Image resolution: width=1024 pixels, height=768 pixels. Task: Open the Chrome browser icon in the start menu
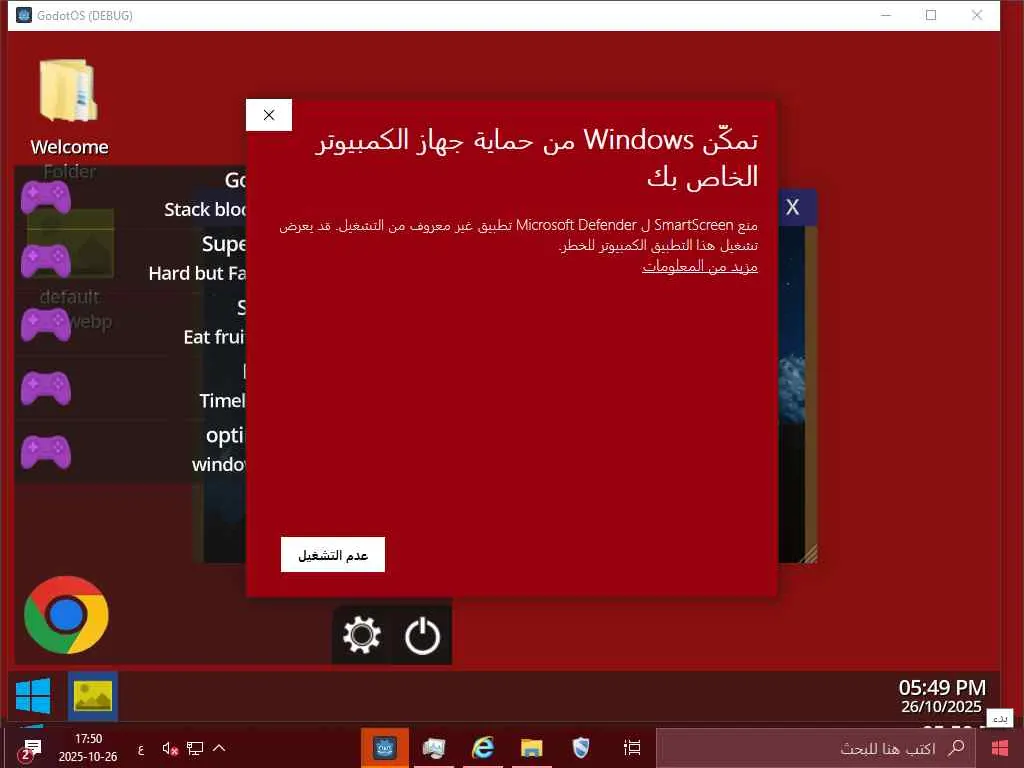pyautogui.click(x=66, y=615)
